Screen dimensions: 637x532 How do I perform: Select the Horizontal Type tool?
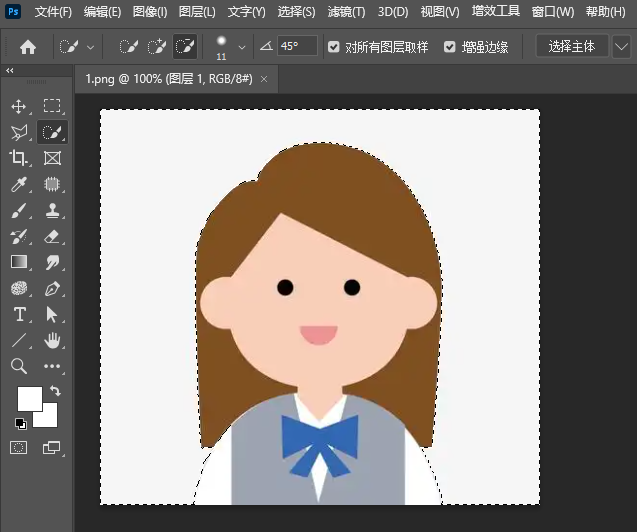click(x=19, y=314)
